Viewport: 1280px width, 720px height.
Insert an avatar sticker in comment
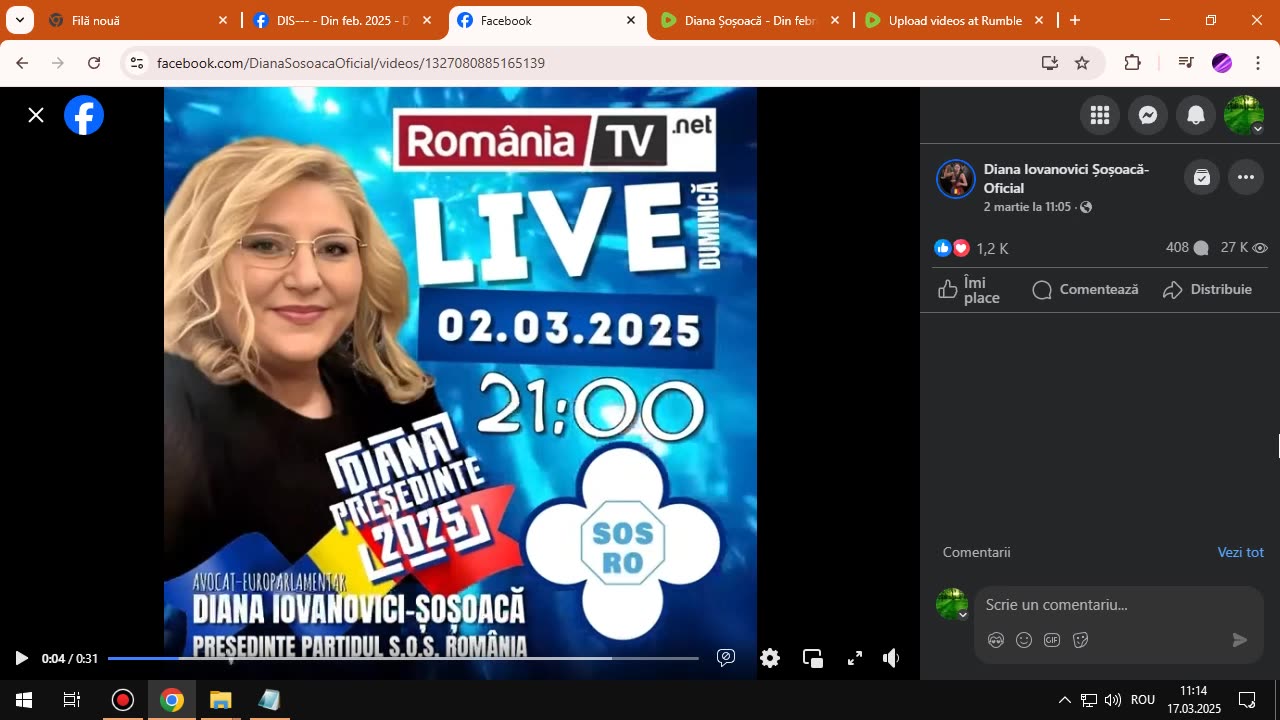tap(996, 640)
